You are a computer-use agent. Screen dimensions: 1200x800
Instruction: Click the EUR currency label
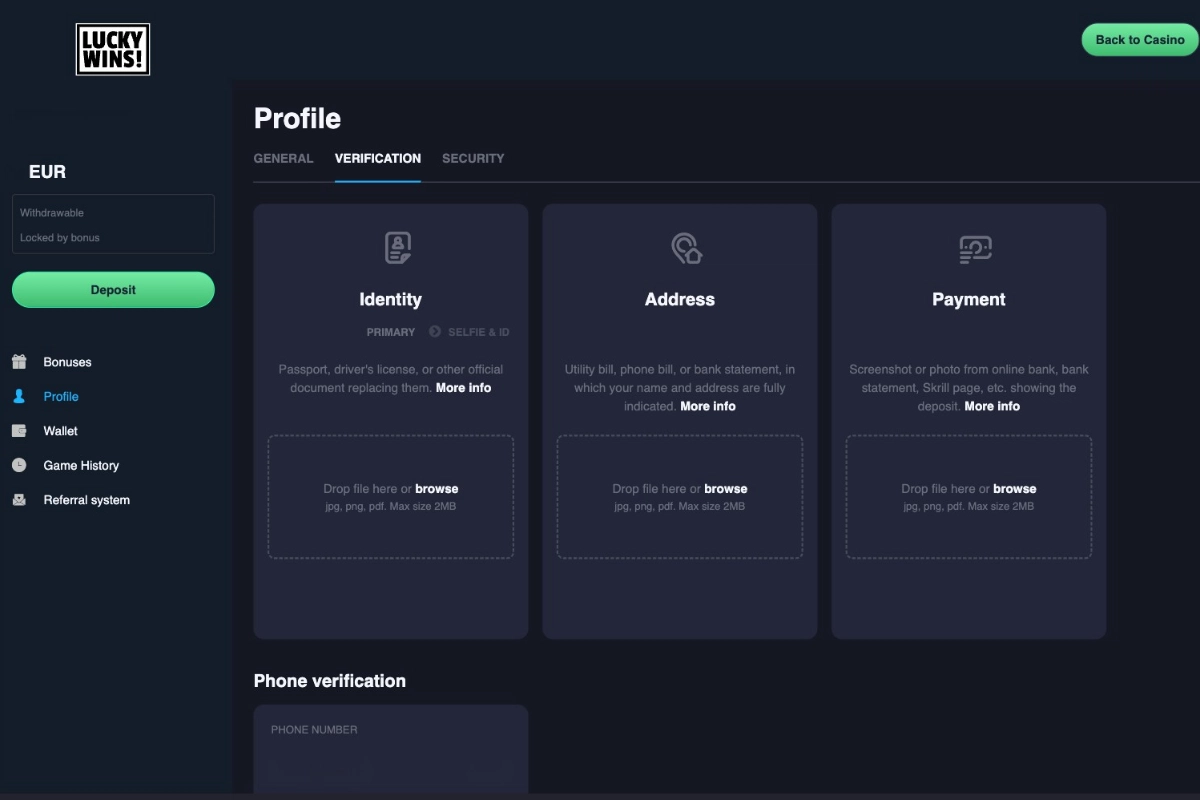(48, 172)
